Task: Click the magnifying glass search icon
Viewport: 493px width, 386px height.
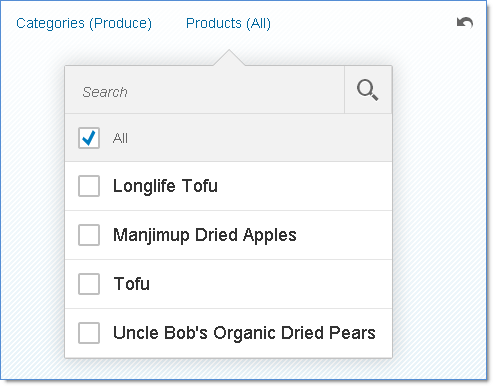Action: pyautogui.click(x=368, y=90)
